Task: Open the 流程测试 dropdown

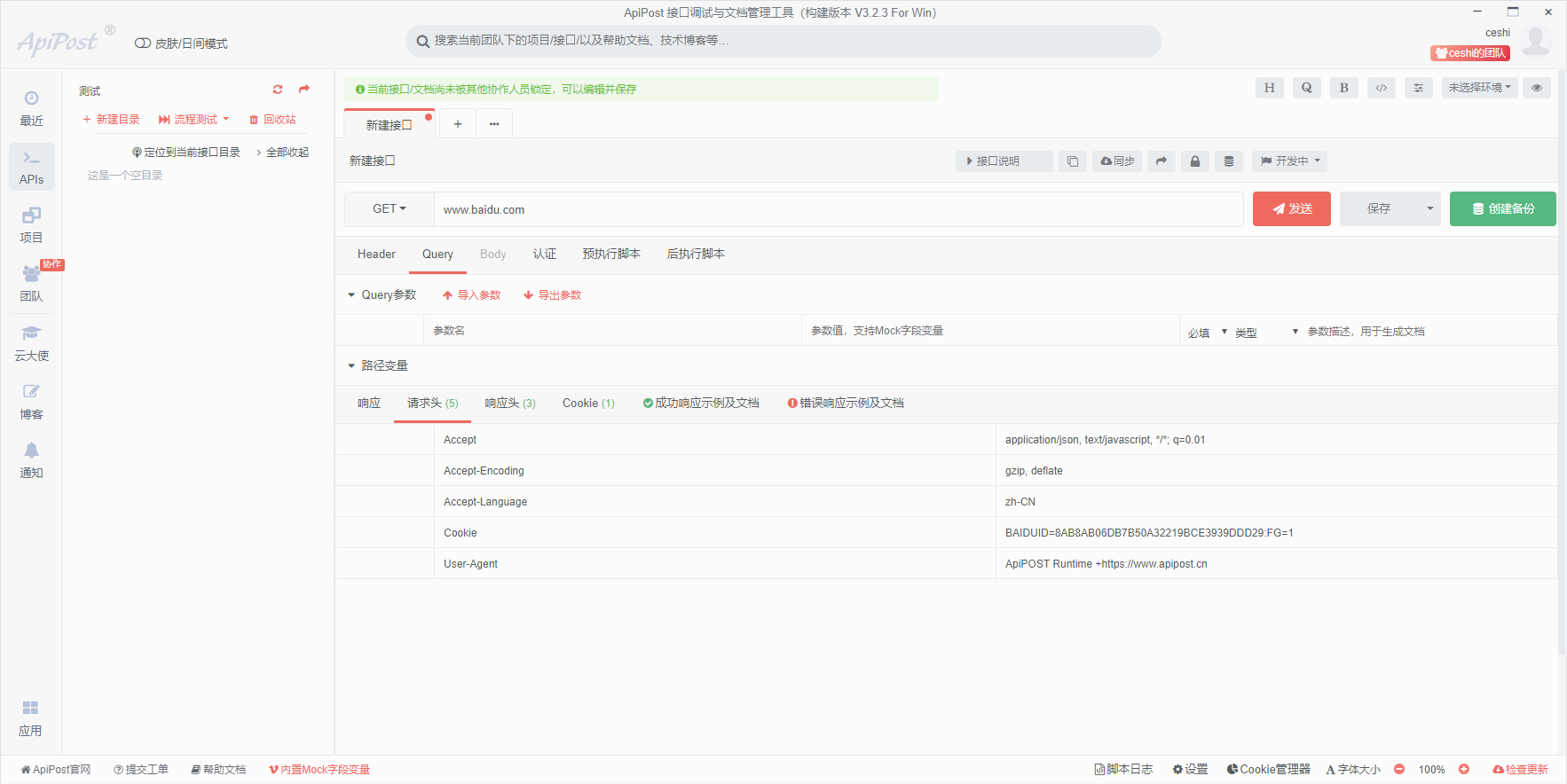Action: (x=194, y=120)
